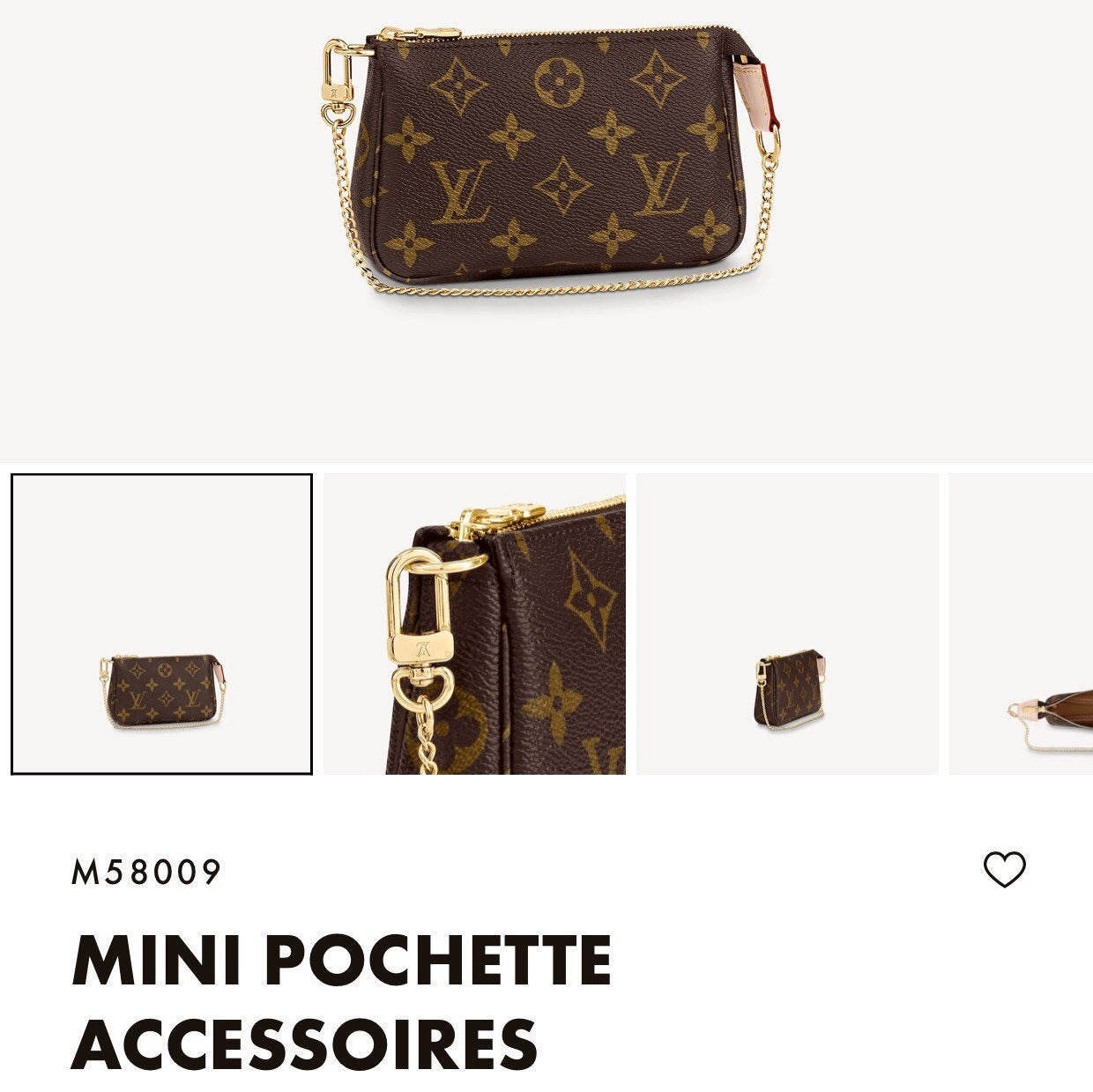
Task: Click the right LV monogram on main bag
Action: click(x=662, y=183)
